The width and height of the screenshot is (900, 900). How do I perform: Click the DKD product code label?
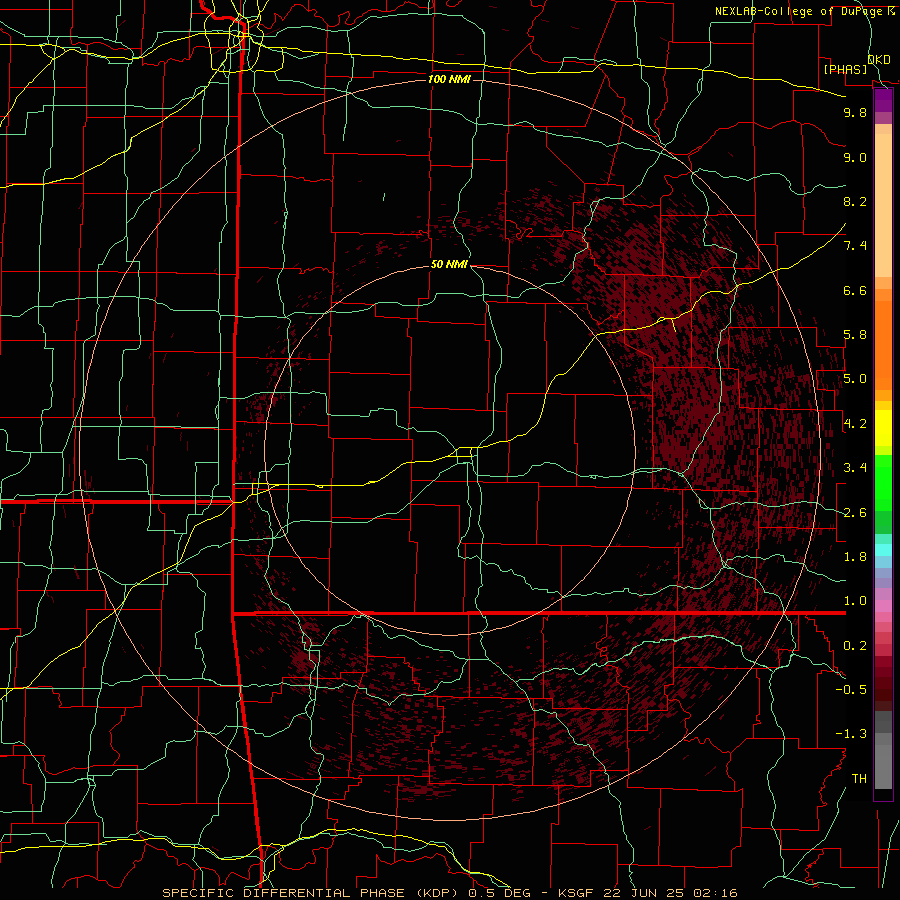click(x=879, y=59)
